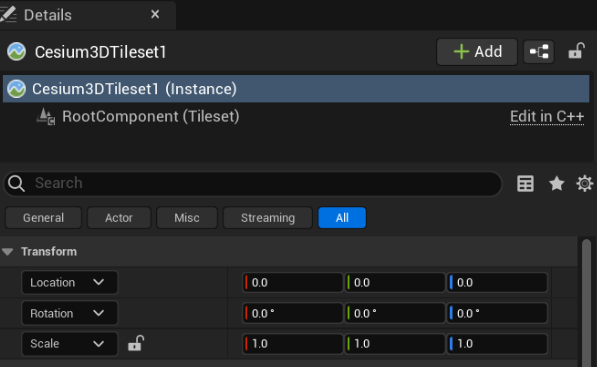
Task: Open the Edit in C++ link
Action: (547, 116)
